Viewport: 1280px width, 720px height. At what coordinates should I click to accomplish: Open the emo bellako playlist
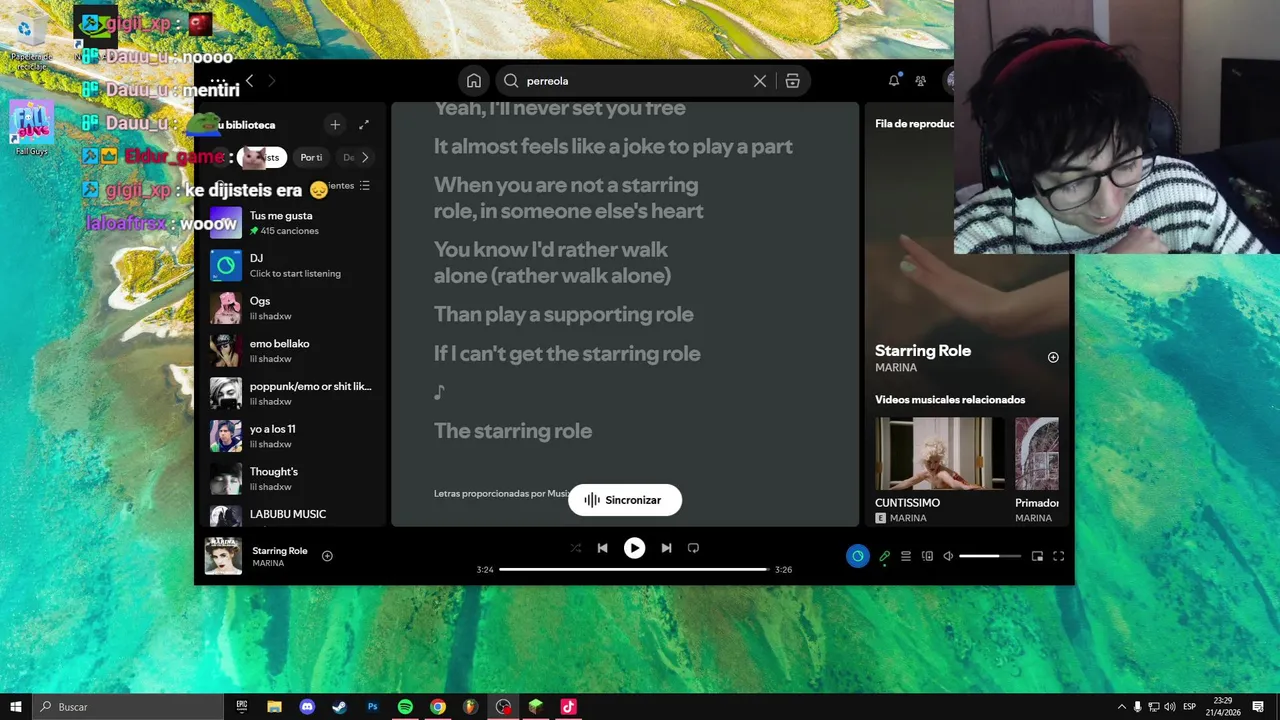292,351
